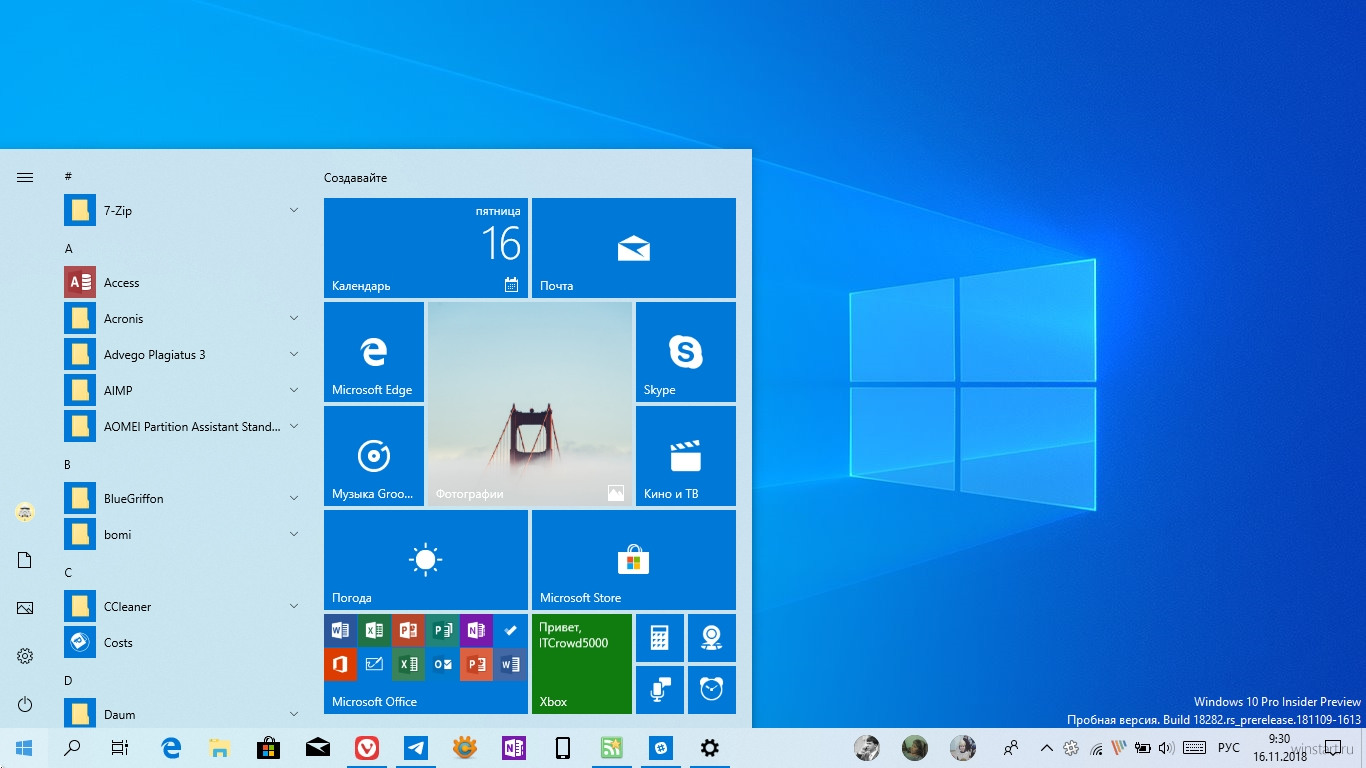
Task: Open Task View on the taskbar
Action: [120, 748]
